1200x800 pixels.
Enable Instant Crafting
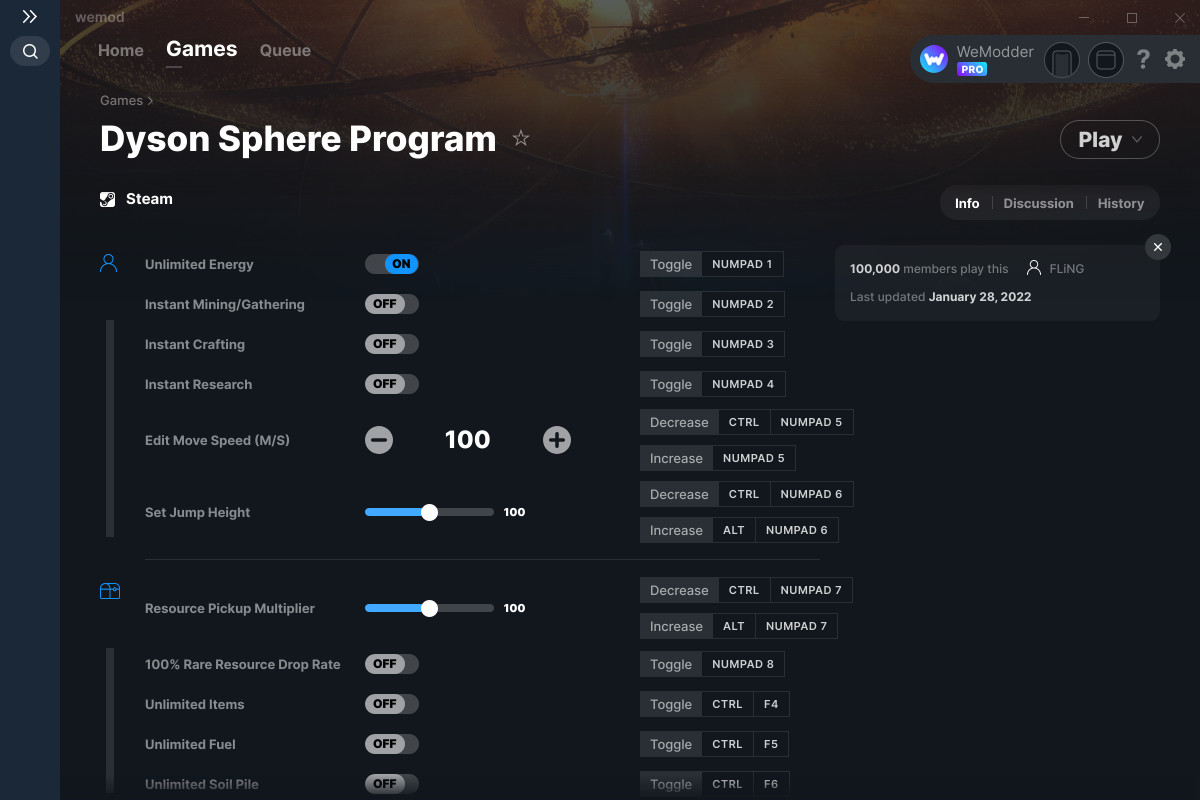click(391, 344)
